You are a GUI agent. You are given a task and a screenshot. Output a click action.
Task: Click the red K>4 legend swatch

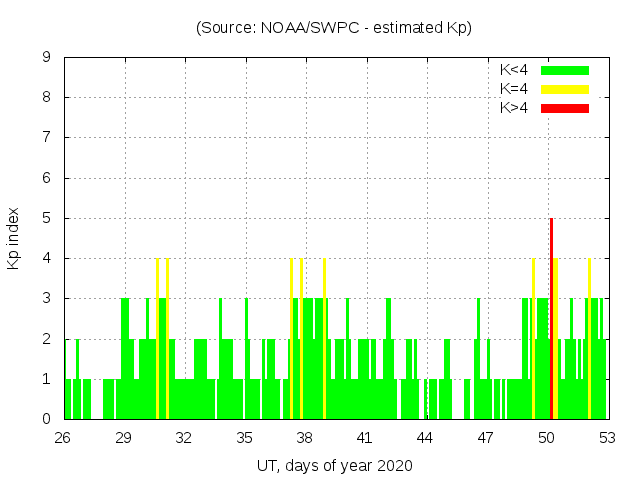(565, 107)
